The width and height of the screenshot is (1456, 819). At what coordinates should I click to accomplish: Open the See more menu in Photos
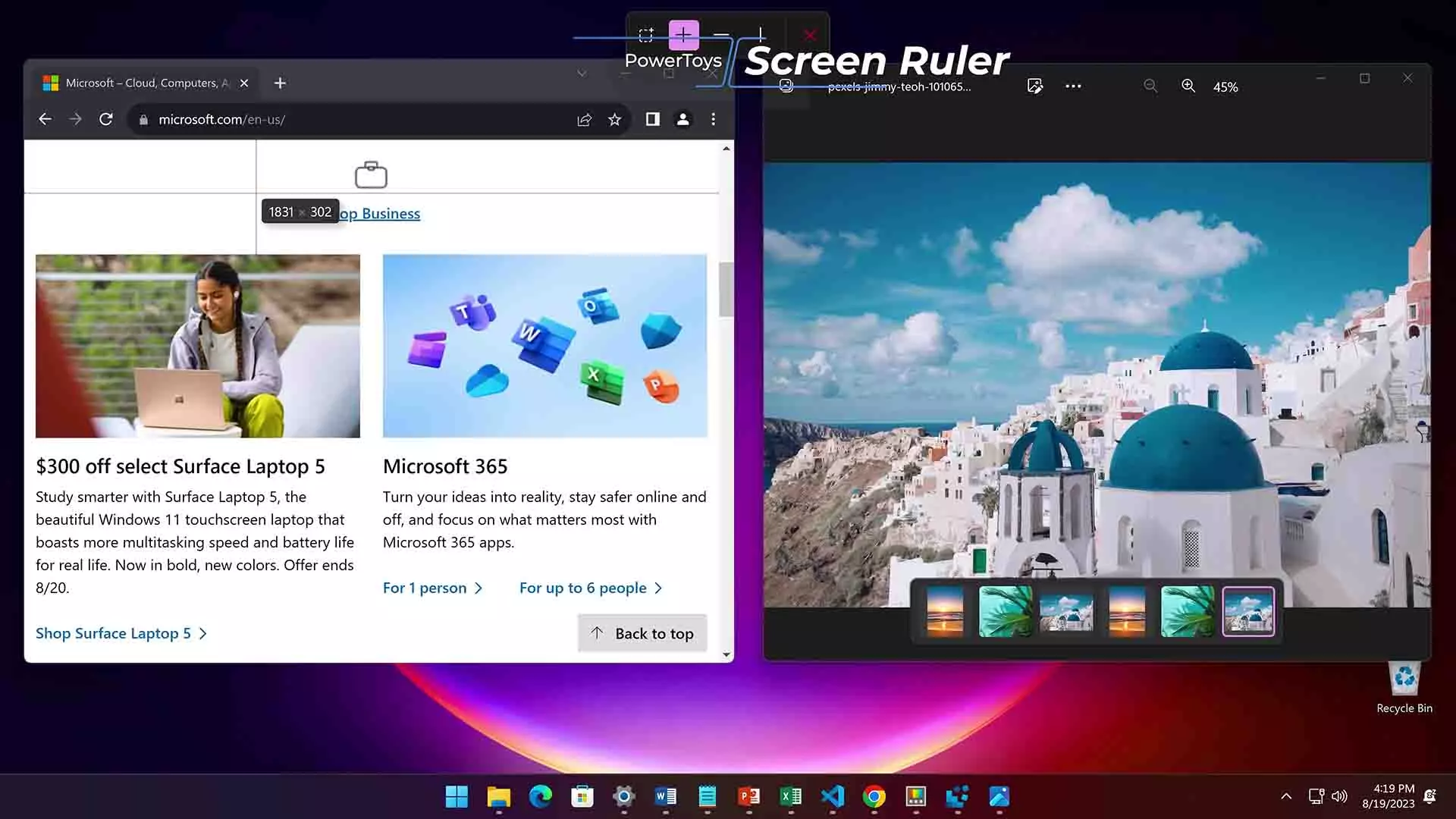(1073, 86)
